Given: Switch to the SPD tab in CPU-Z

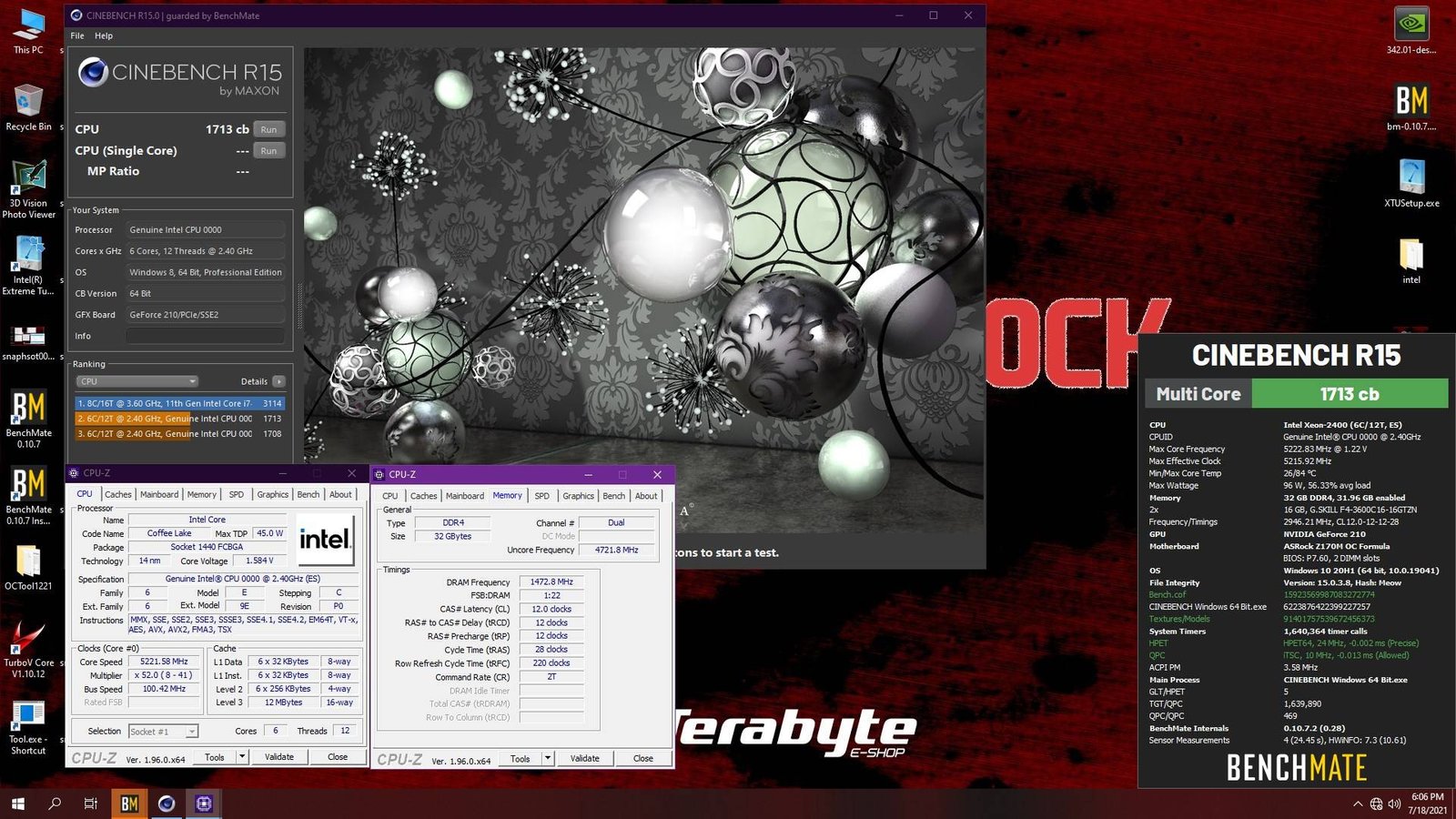Looking at the screenshot, I should 541,495.
